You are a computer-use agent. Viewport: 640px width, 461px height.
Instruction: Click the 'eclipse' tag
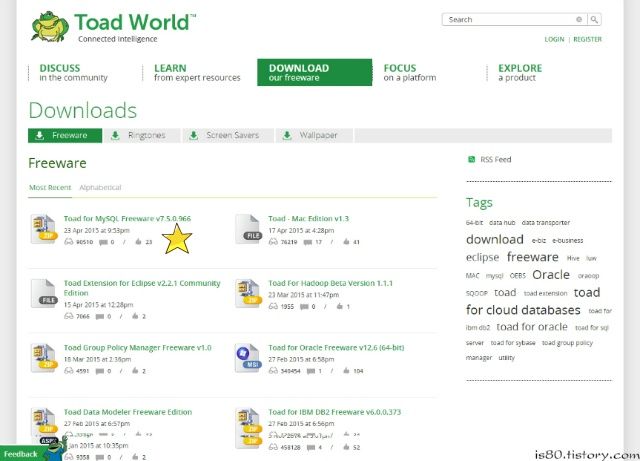(x=482, y=257)
